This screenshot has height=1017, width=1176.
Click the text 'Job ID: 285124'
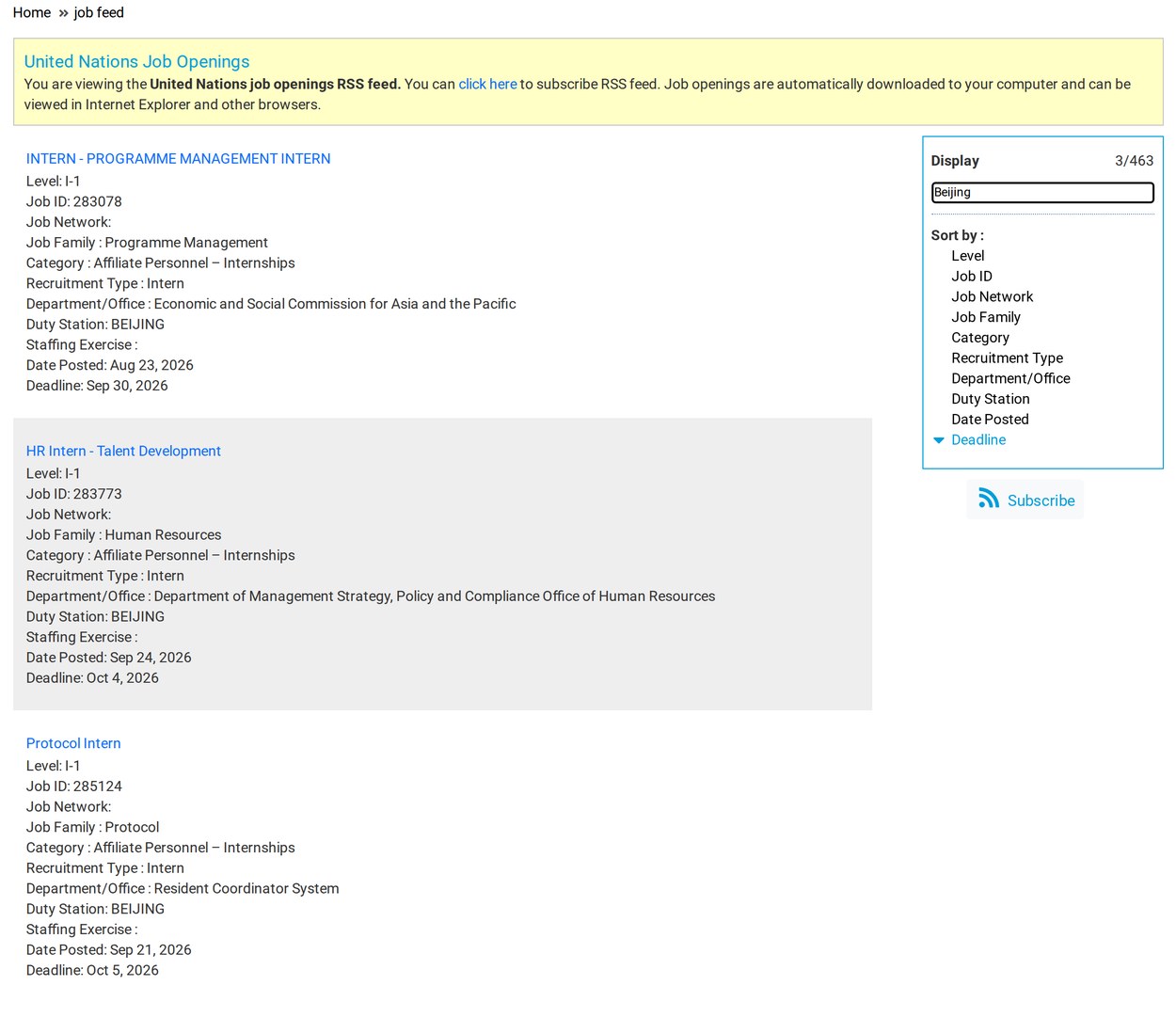click(x=74, y=787)
